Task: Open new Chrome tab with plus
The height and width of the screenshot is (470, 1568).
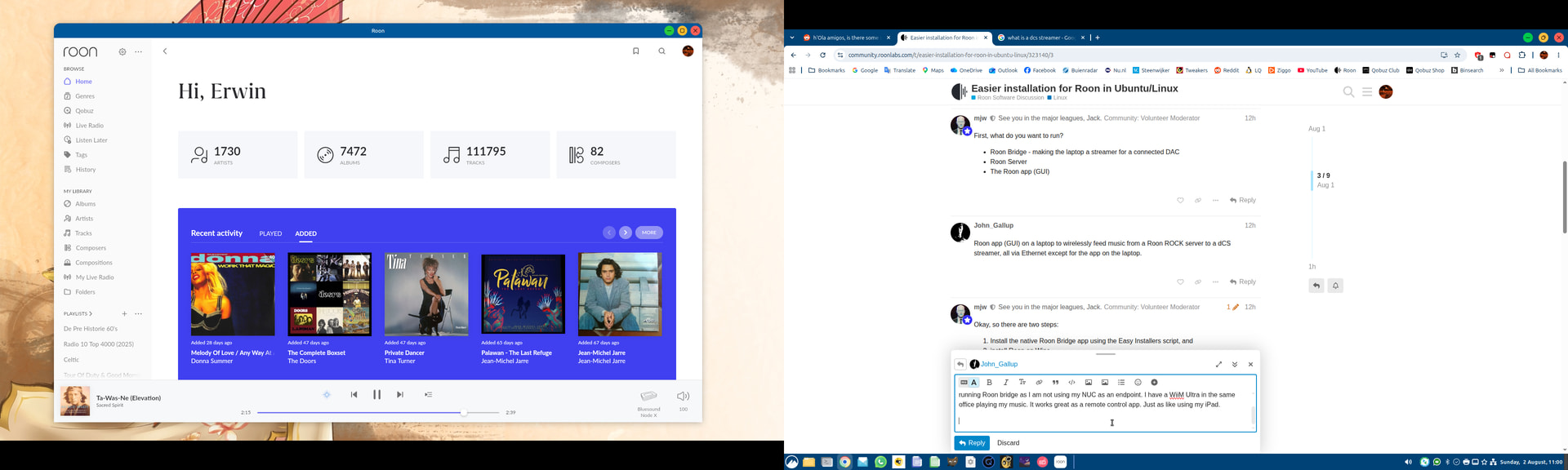Action: tap(1098, 38)
